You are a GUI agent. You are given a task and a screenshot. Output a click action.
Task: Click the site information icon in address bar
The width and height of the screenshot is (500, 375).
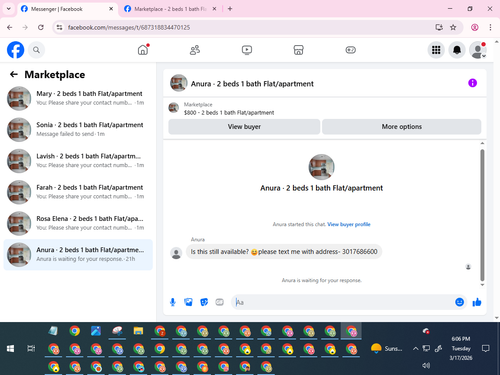59,27
